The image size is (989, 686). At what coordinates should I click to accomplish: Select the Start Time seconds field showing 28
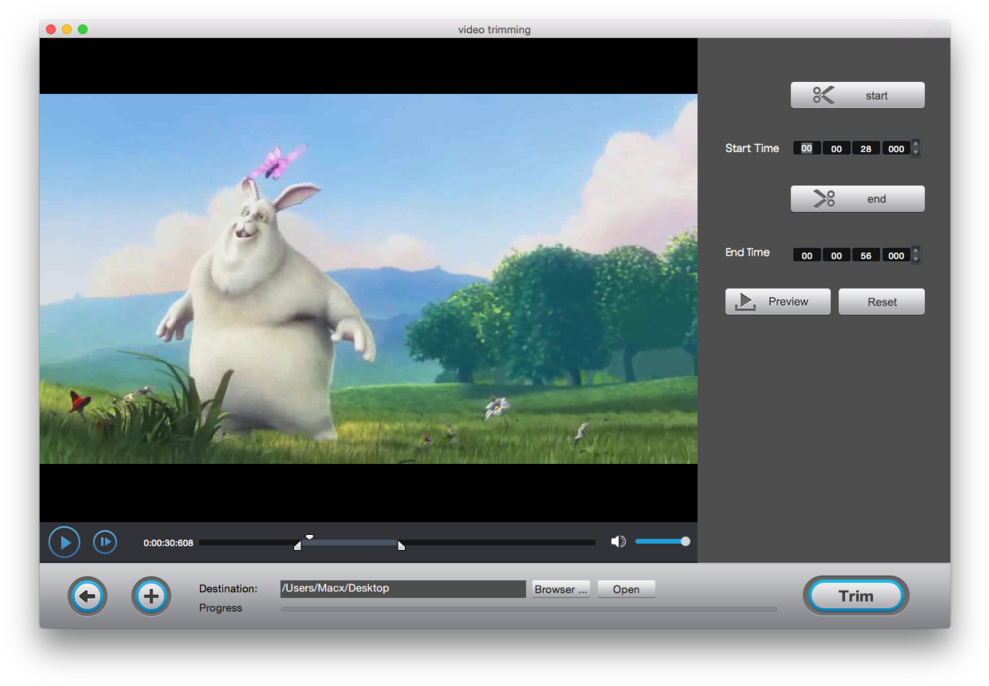point(866,148)
